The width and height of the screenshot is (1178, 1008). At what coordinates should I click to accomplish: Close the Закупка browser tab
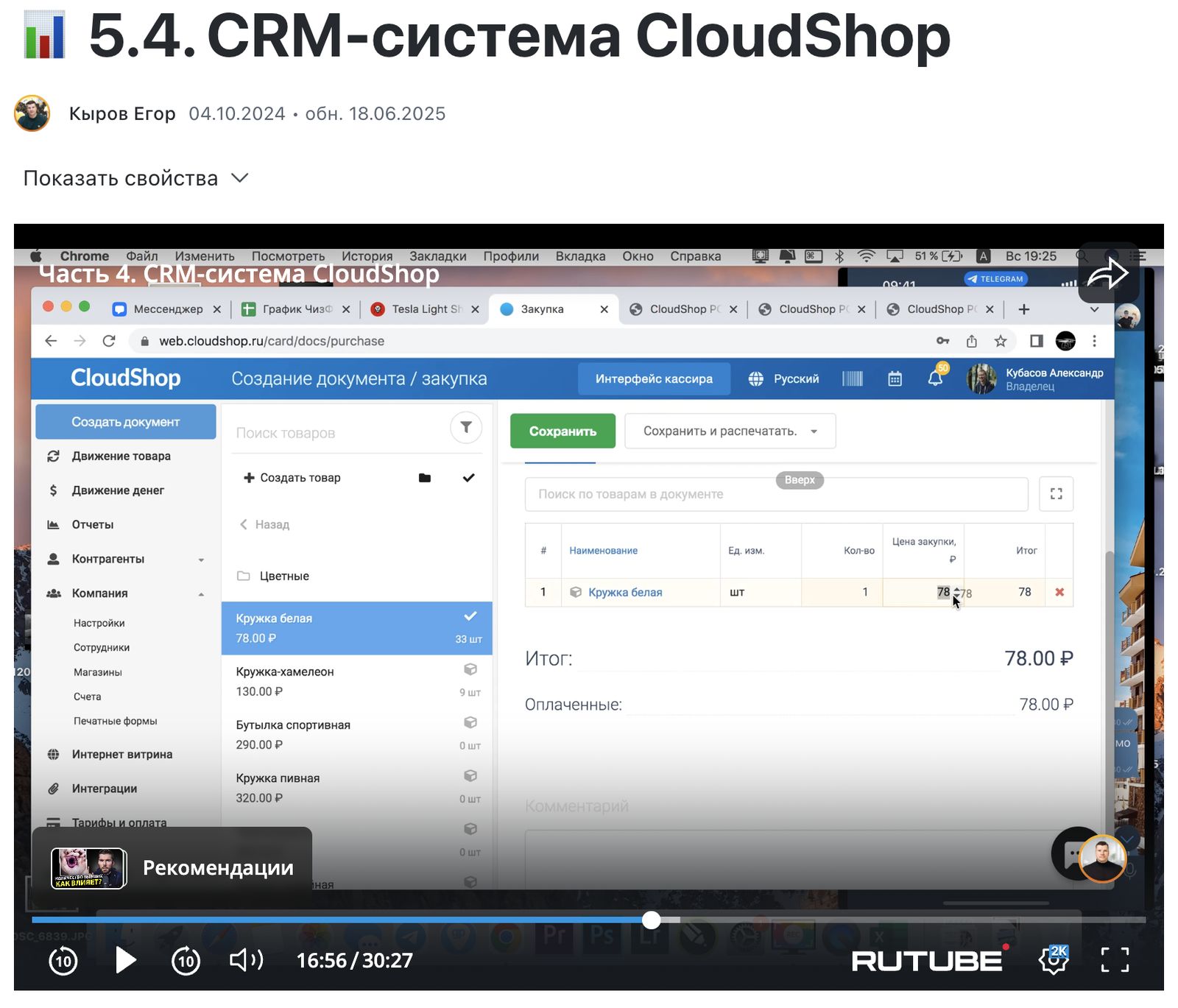[x=604, y=309]
